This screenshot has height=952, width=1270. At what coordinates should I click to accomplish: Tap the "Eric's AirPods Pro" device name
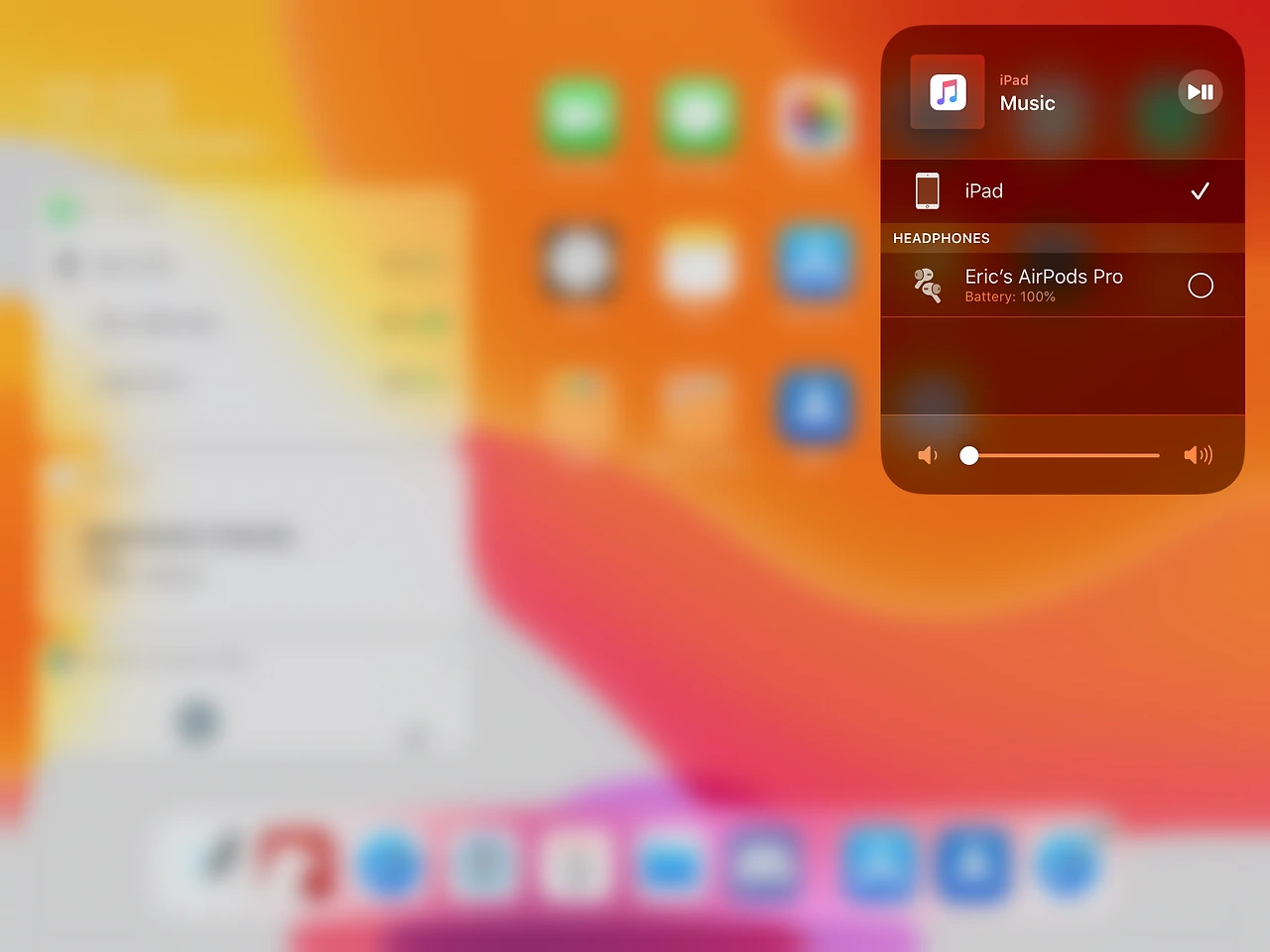click(x=1044, y=277)
